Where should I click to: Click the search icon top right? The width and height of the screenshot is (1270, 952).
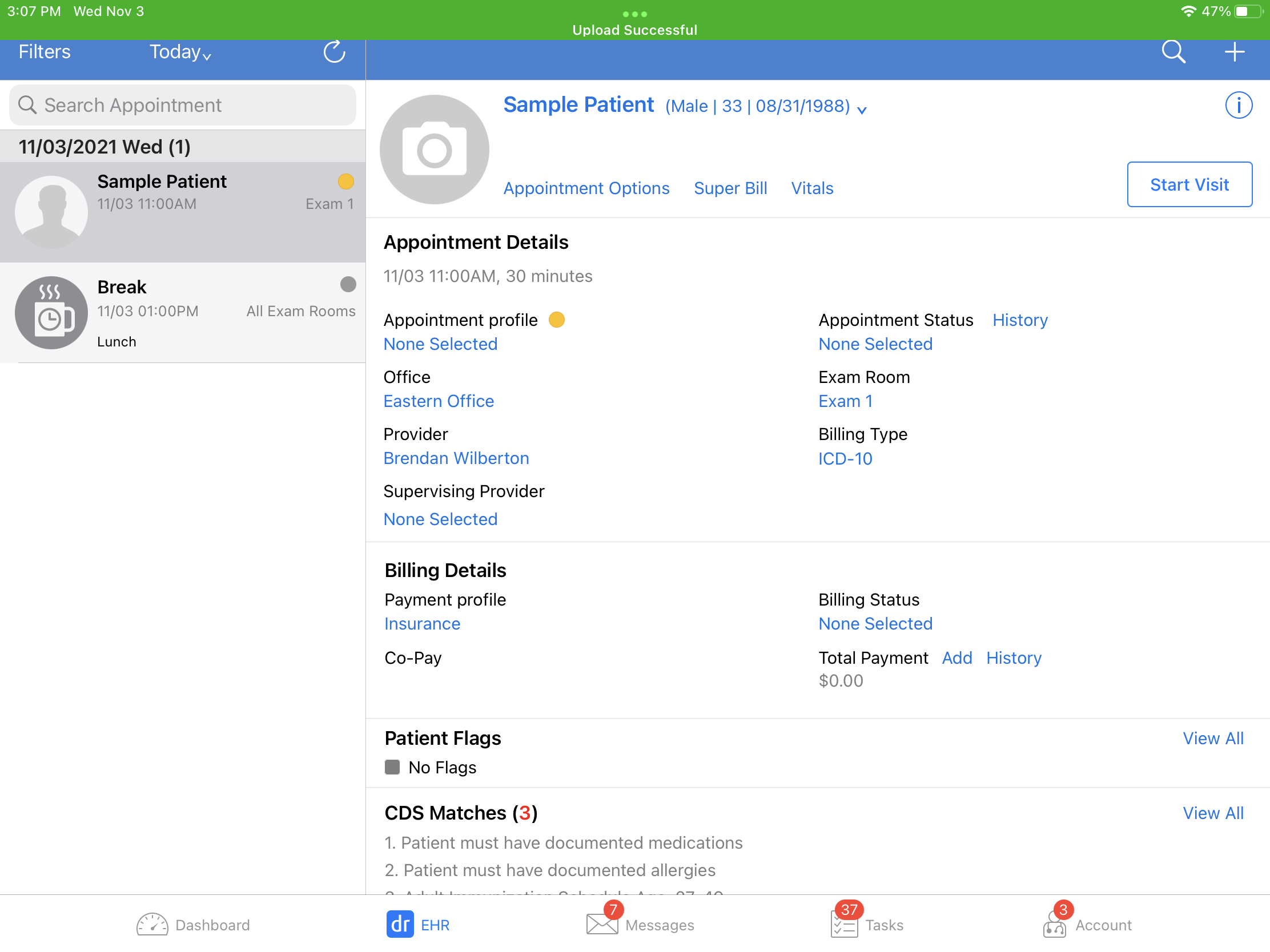coord(1172,53)
